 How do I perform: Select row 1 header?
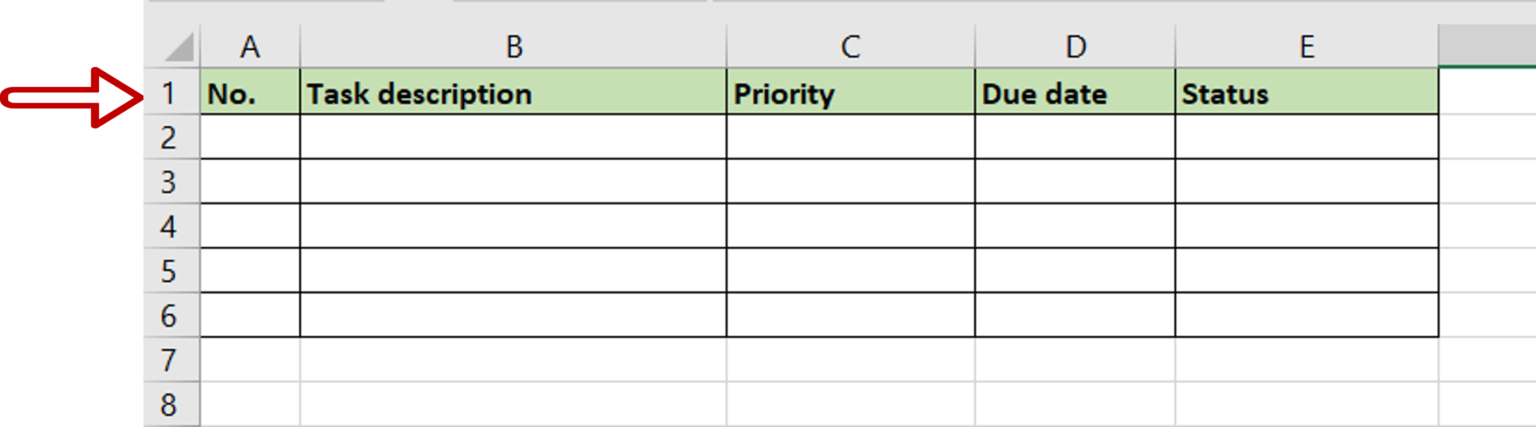tap(172, 92)
